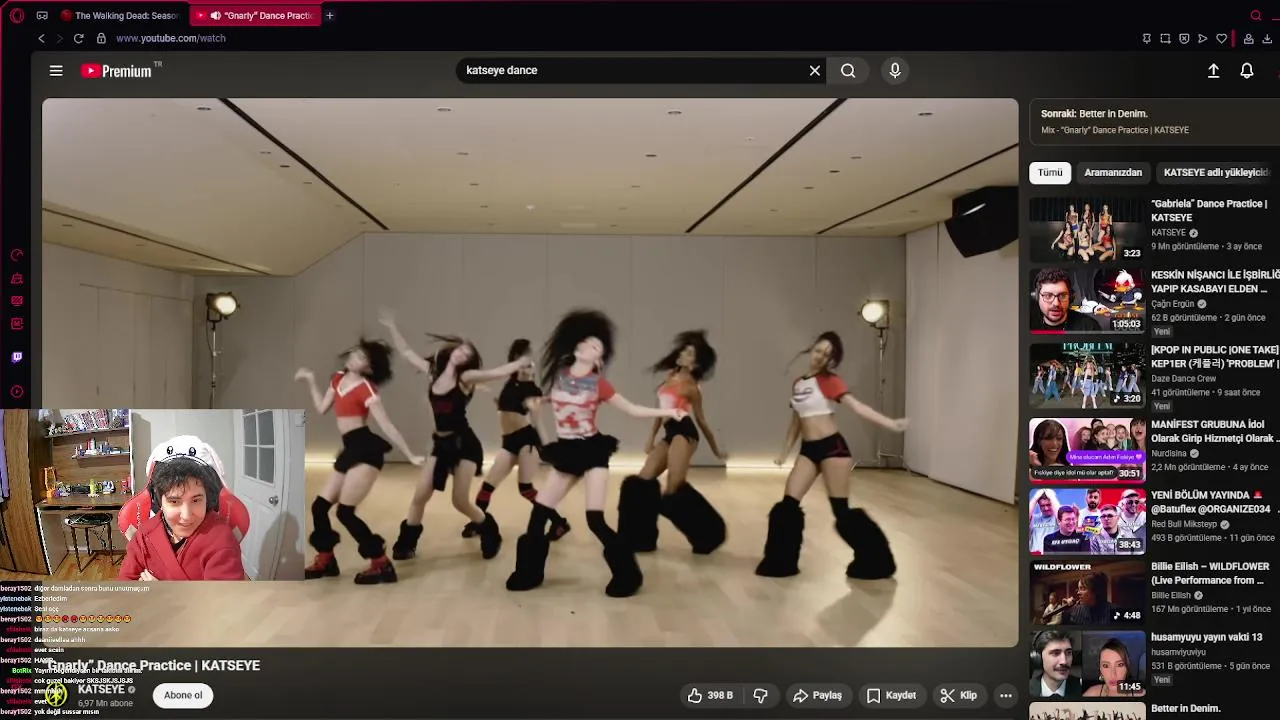The image size is (1280, 720).
Task: Click the padlock site info icon
Action: 101,38
